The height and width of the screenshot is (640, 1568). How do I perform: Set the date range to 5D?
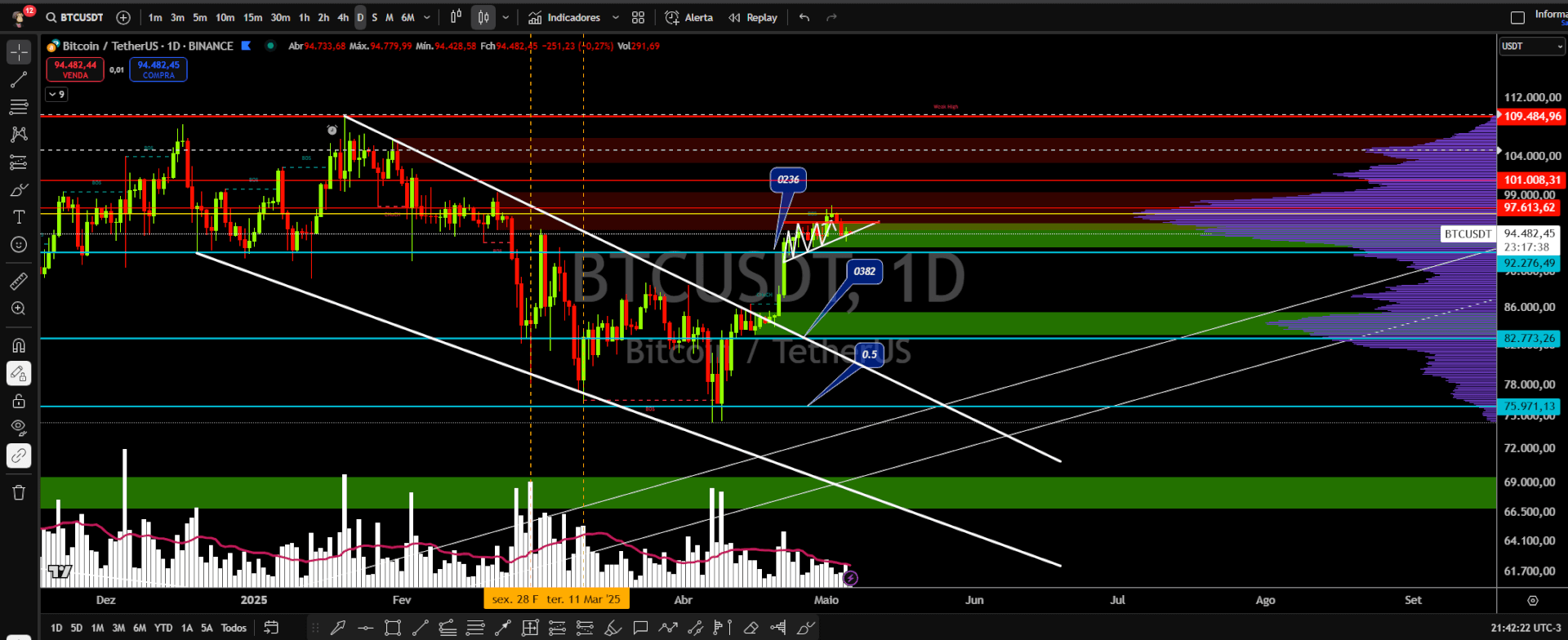[x=77, y=628]
